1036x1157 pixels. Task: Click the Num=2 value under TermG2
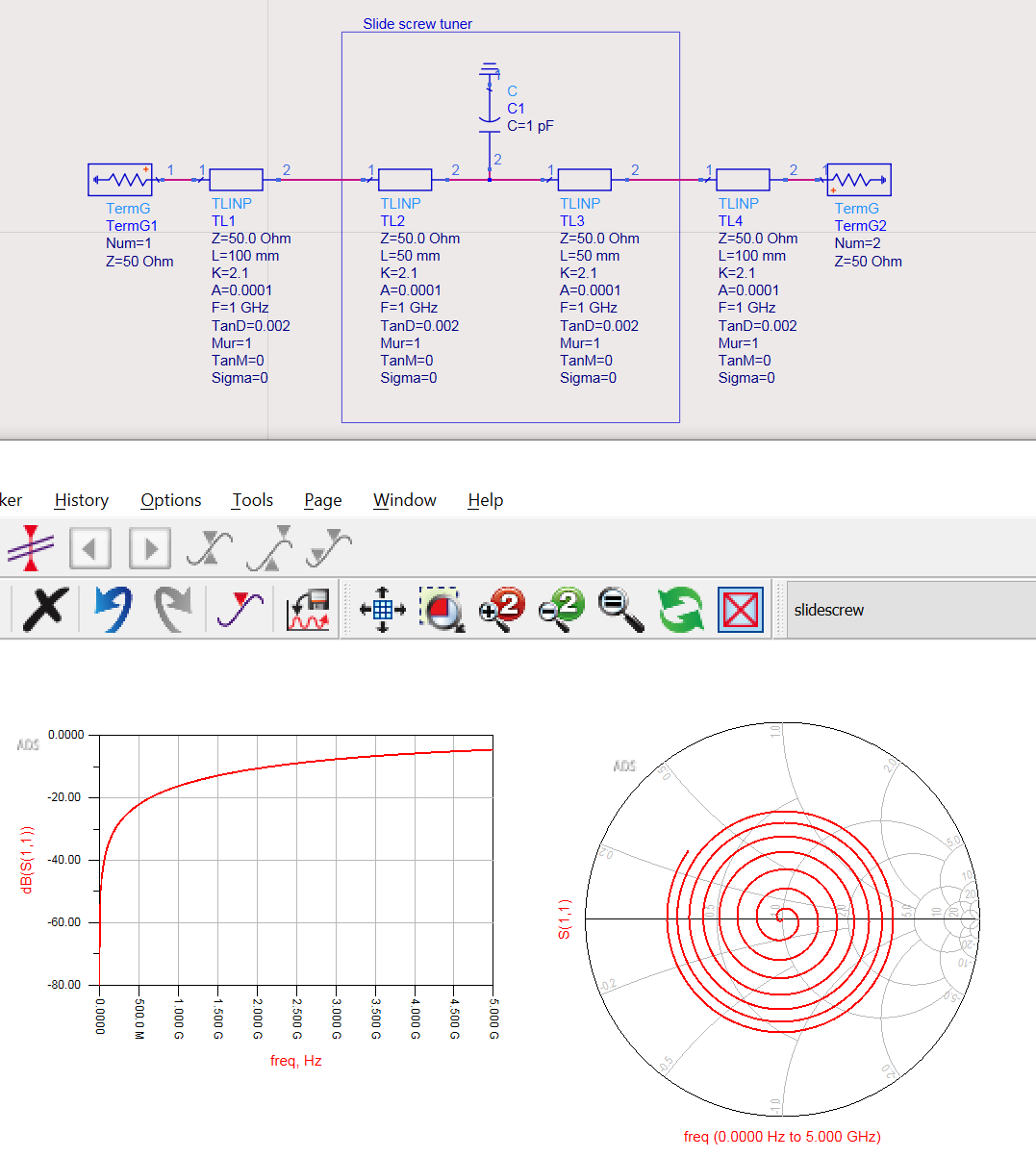[858, 243]
